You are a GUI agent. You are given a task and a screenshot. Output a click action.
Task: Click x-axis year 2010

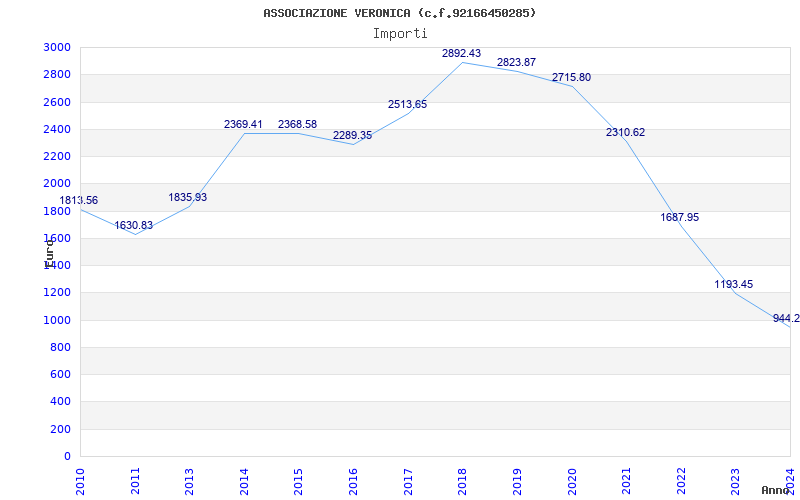point(80,482)
